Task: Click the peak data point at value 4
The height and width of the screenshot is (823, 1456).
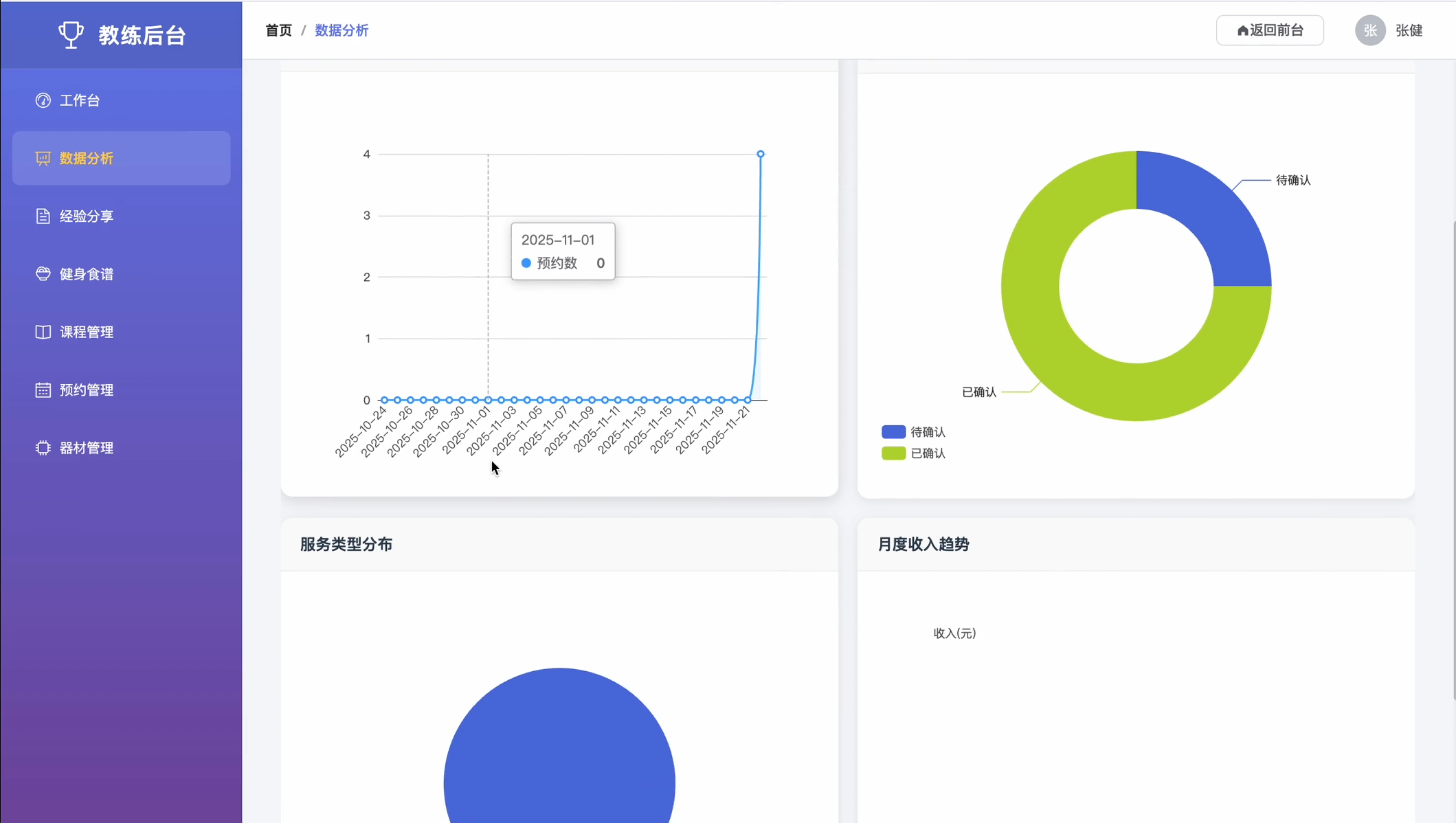Action: [x=760, y=154]
